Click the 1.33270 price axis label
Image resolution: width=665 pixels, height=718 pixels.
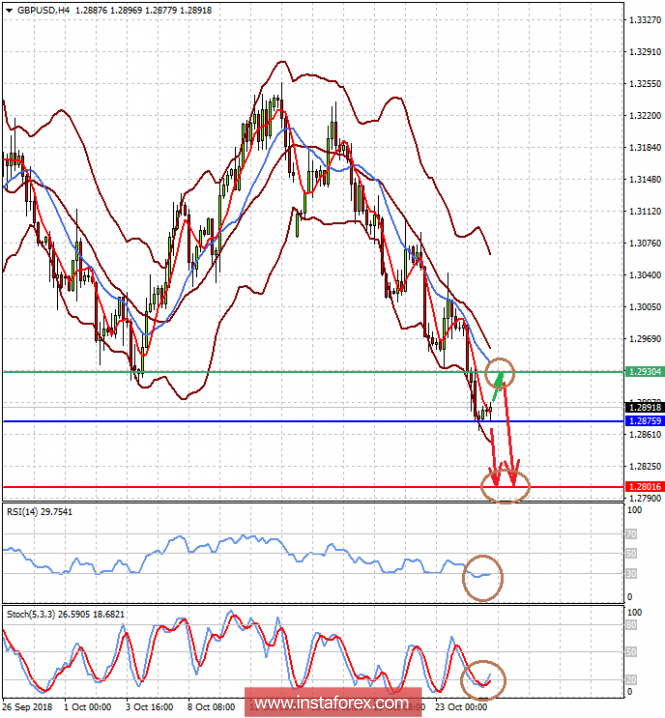coord(645,20)
